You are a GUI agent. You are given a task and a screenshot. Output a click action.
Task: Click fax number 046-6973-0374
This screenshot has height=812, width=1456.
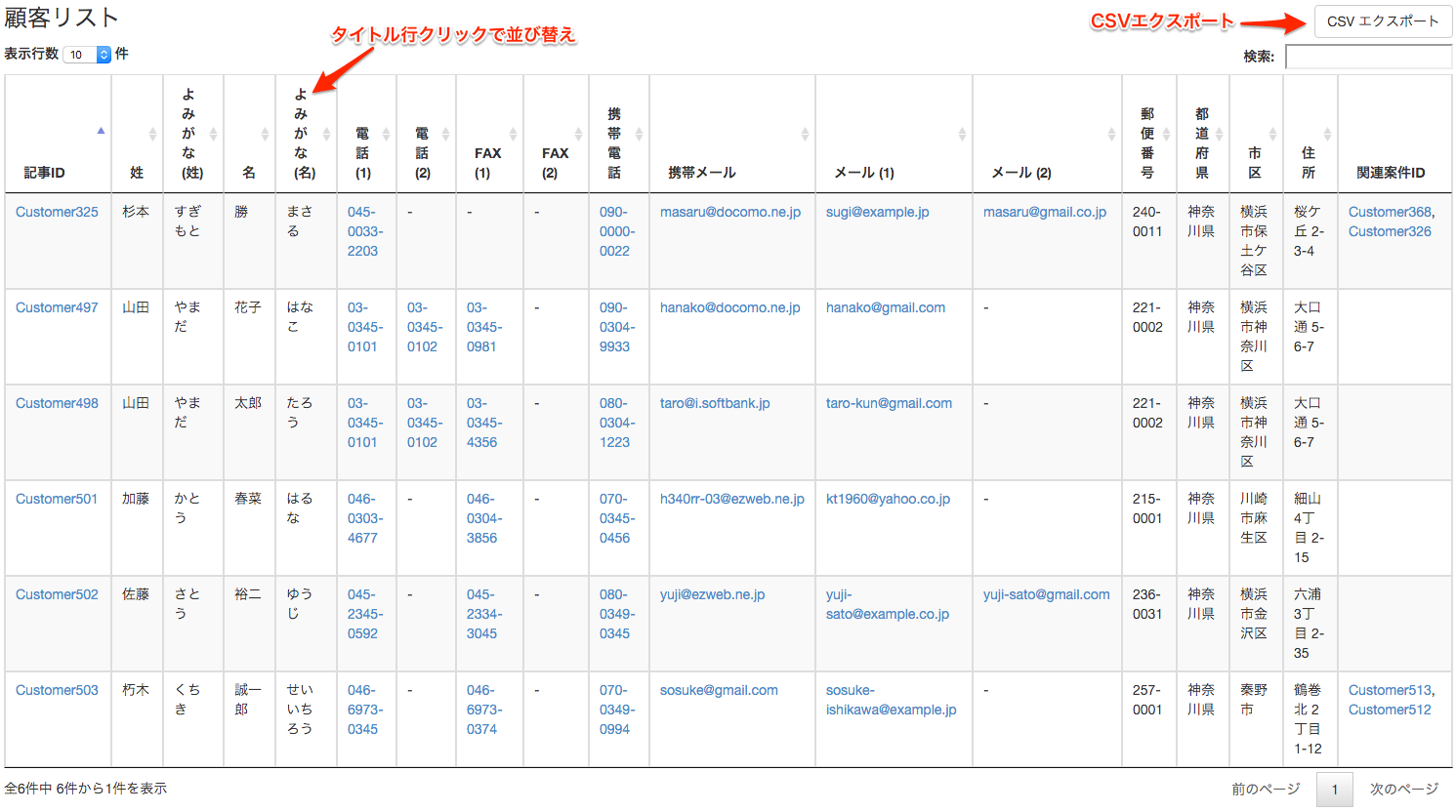click(484, 710)
